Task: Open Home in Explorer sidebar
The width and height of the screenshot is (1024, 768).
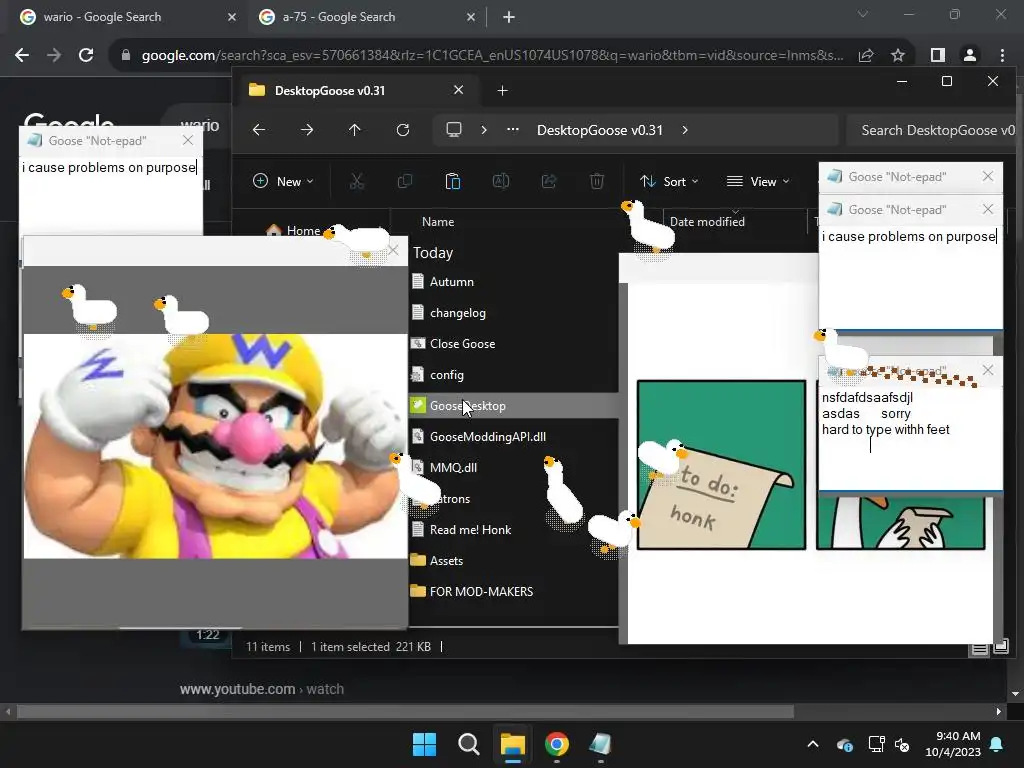Action: coord(303,231)
